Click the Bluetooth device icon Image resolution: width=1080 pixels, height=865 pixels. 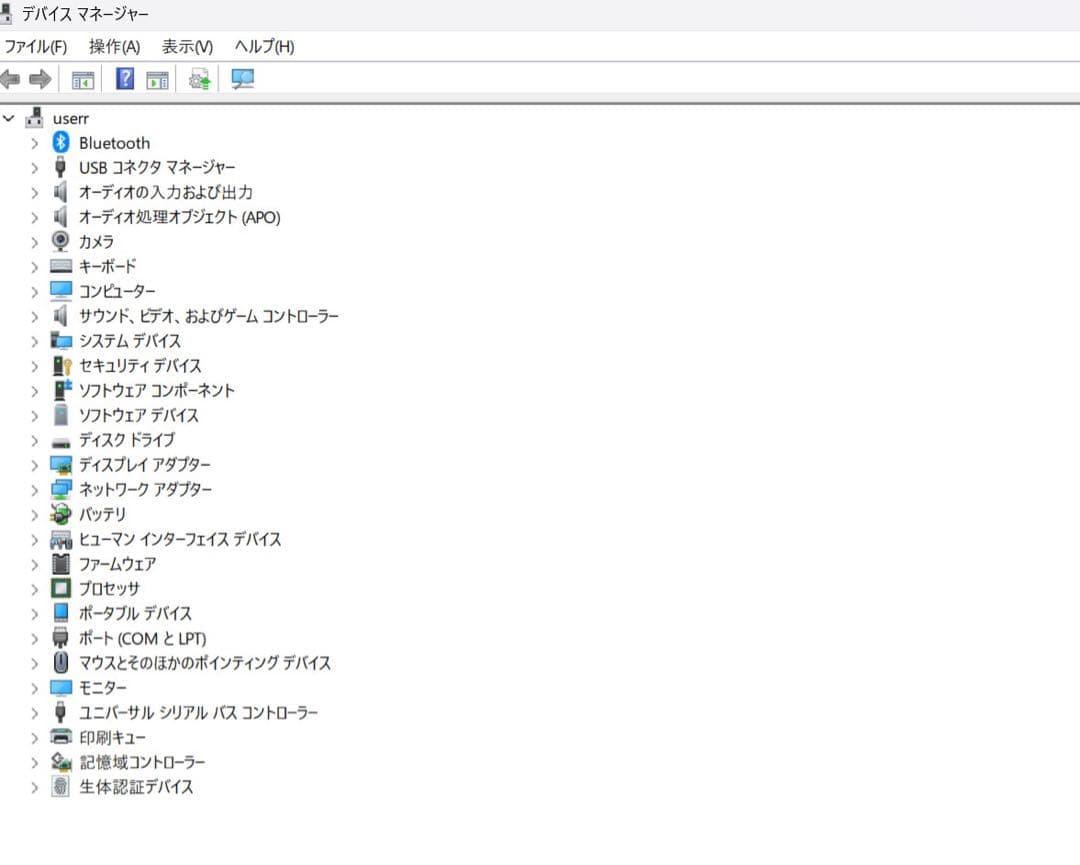(59, 142)
